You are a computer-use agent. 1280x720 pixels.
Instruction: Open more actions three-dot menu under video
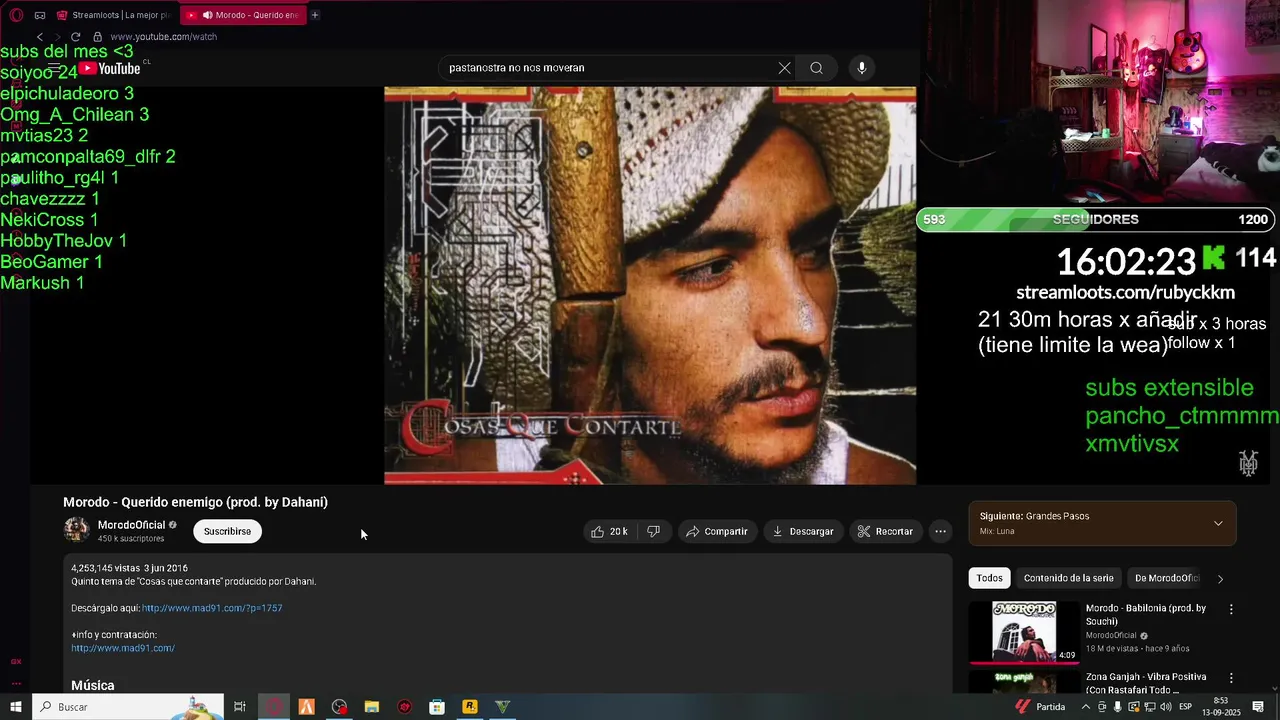coord(941,531)
